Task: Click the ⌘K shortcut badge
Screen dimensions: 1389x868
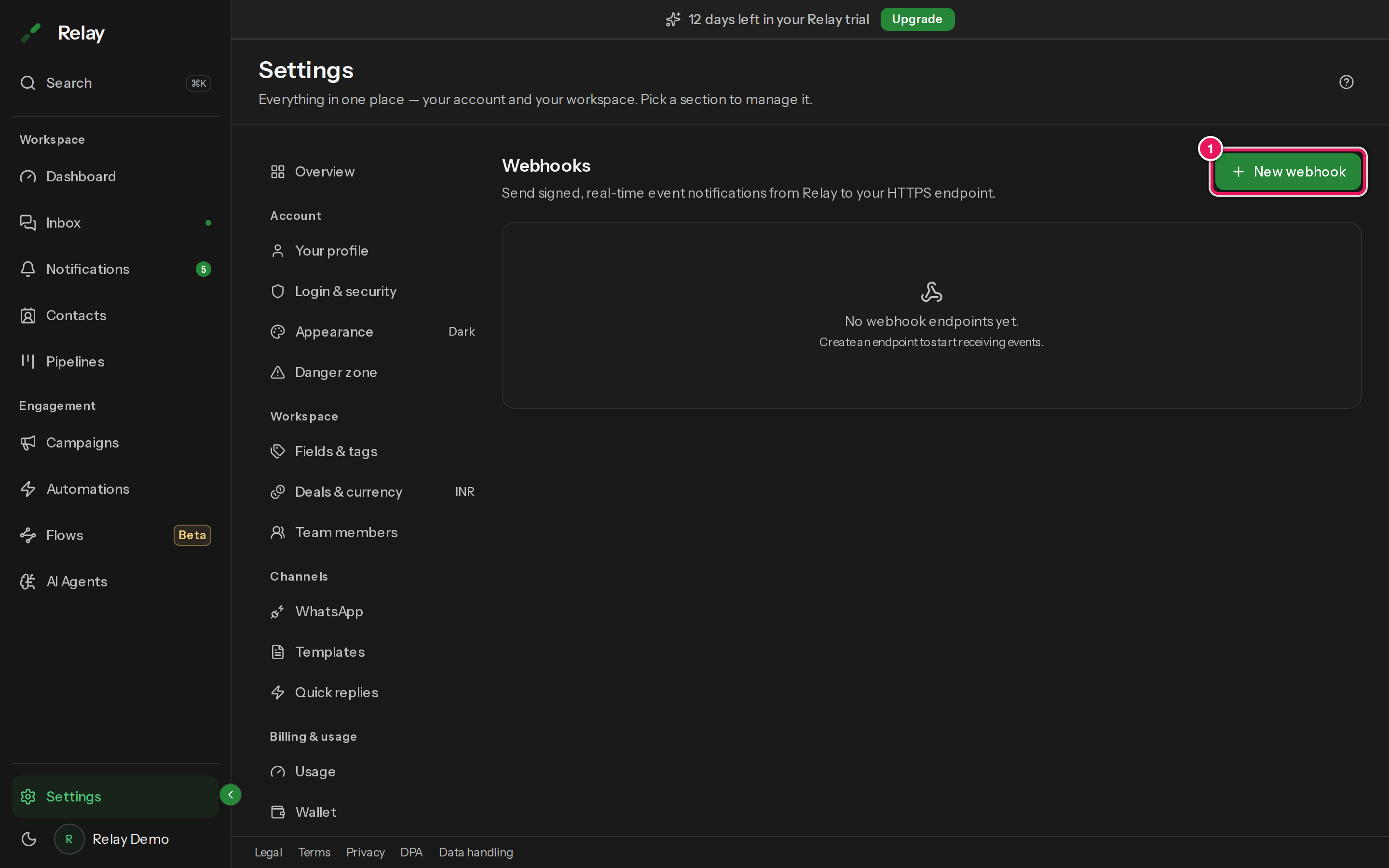Action: point(199,83)
